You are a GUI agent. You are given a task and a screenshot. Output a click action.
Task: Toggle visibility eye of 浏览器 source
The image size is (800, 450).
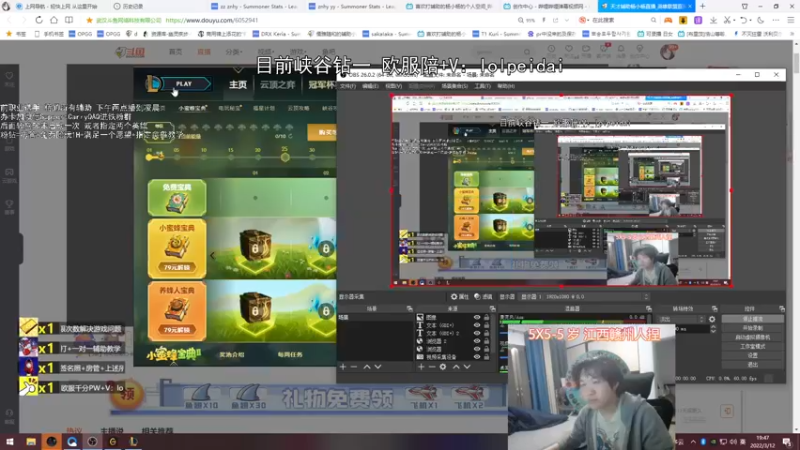477,349
